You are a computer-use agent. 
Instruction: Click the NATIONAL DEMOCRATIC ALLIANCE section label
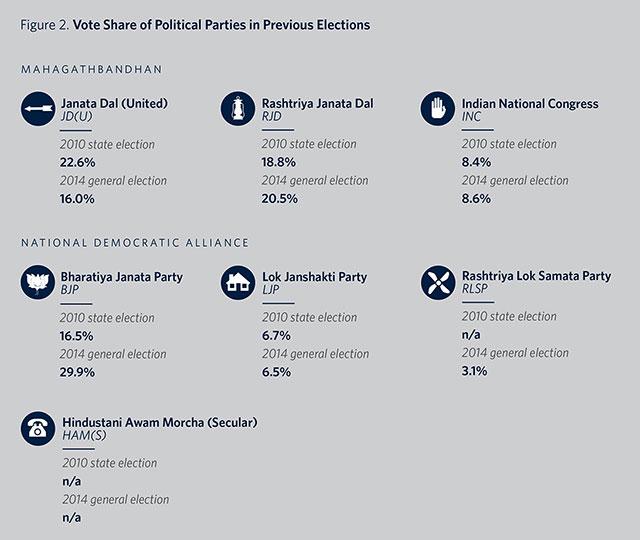135,243
